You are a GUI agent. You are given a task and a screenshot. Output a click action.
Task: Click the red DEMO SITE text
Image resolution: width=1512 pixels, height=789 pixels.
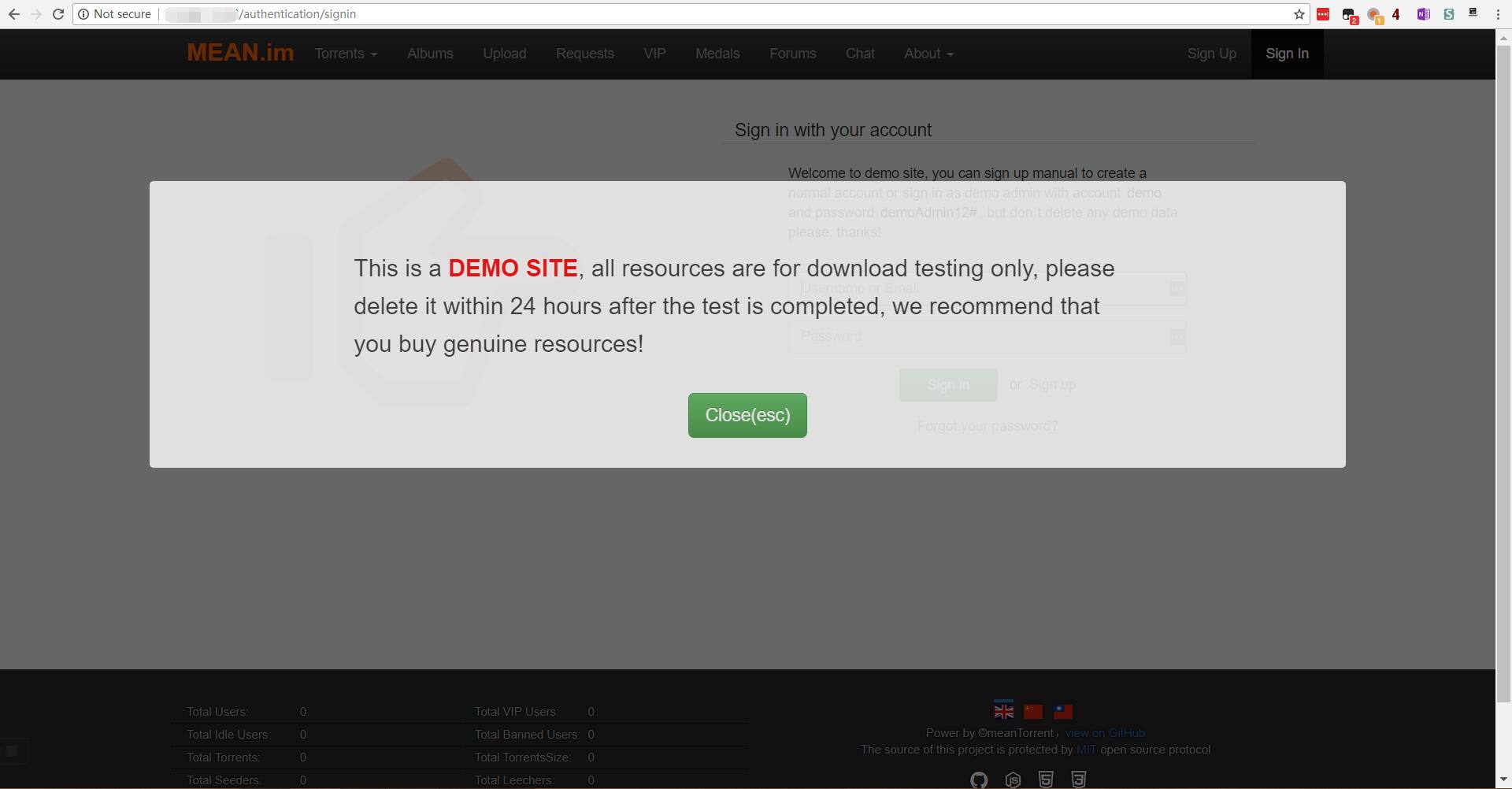[513, 269]
